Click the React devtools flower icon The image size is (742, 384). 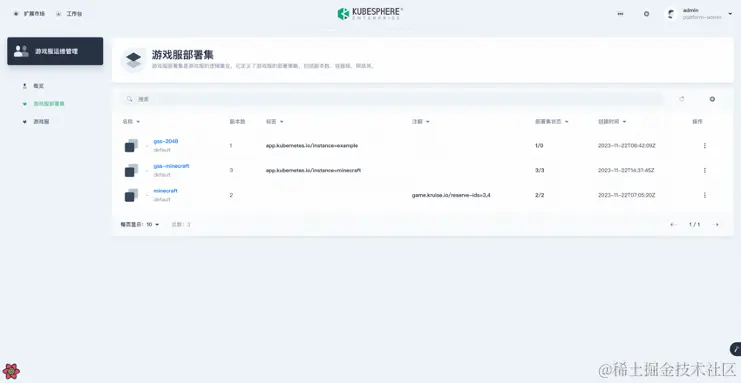click(x=11, y=372)
